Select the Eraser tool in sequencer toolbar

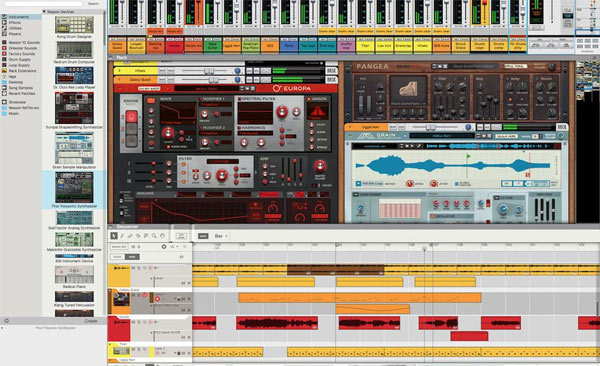130,236
